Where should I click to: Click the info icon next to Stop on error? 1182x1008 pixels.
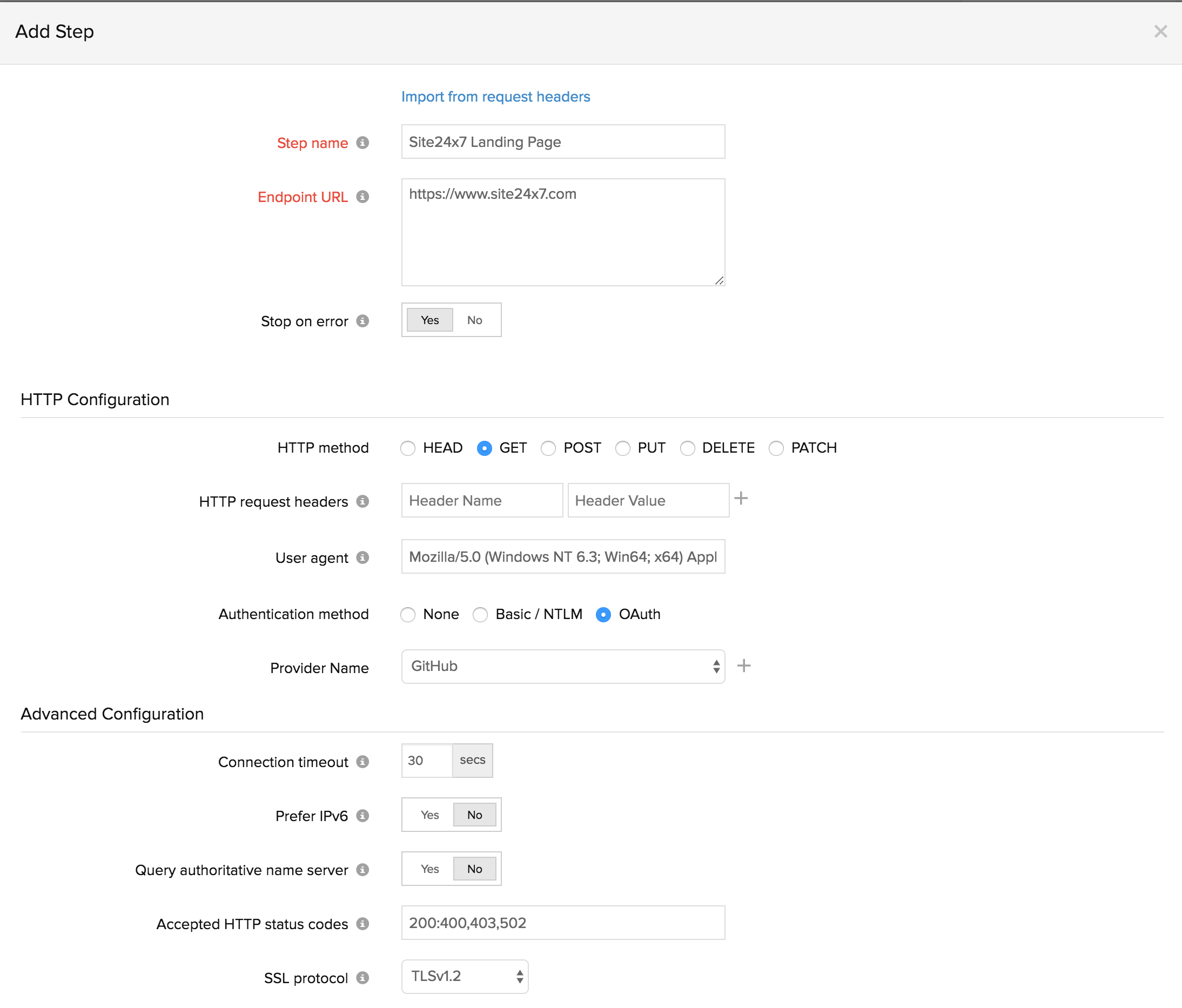(x=362, y=321)
